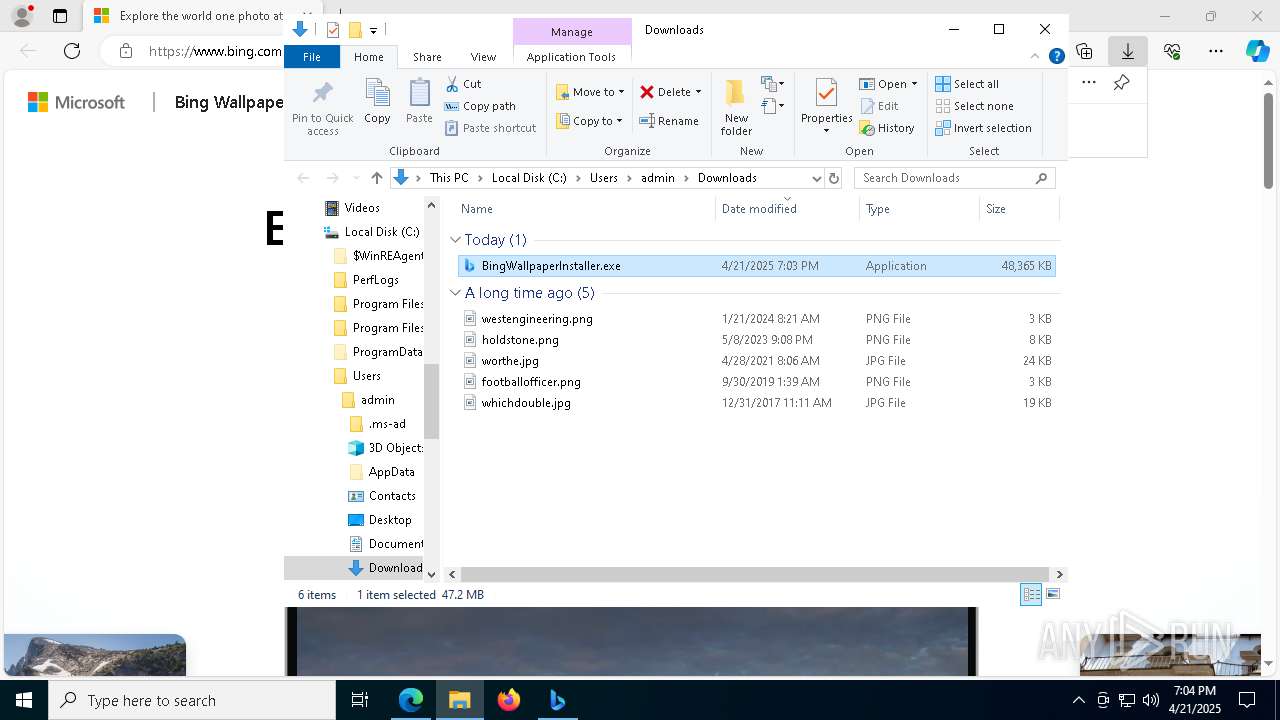
Task: Open Edge downloads icon in browser
Action: pos(1127,51)
